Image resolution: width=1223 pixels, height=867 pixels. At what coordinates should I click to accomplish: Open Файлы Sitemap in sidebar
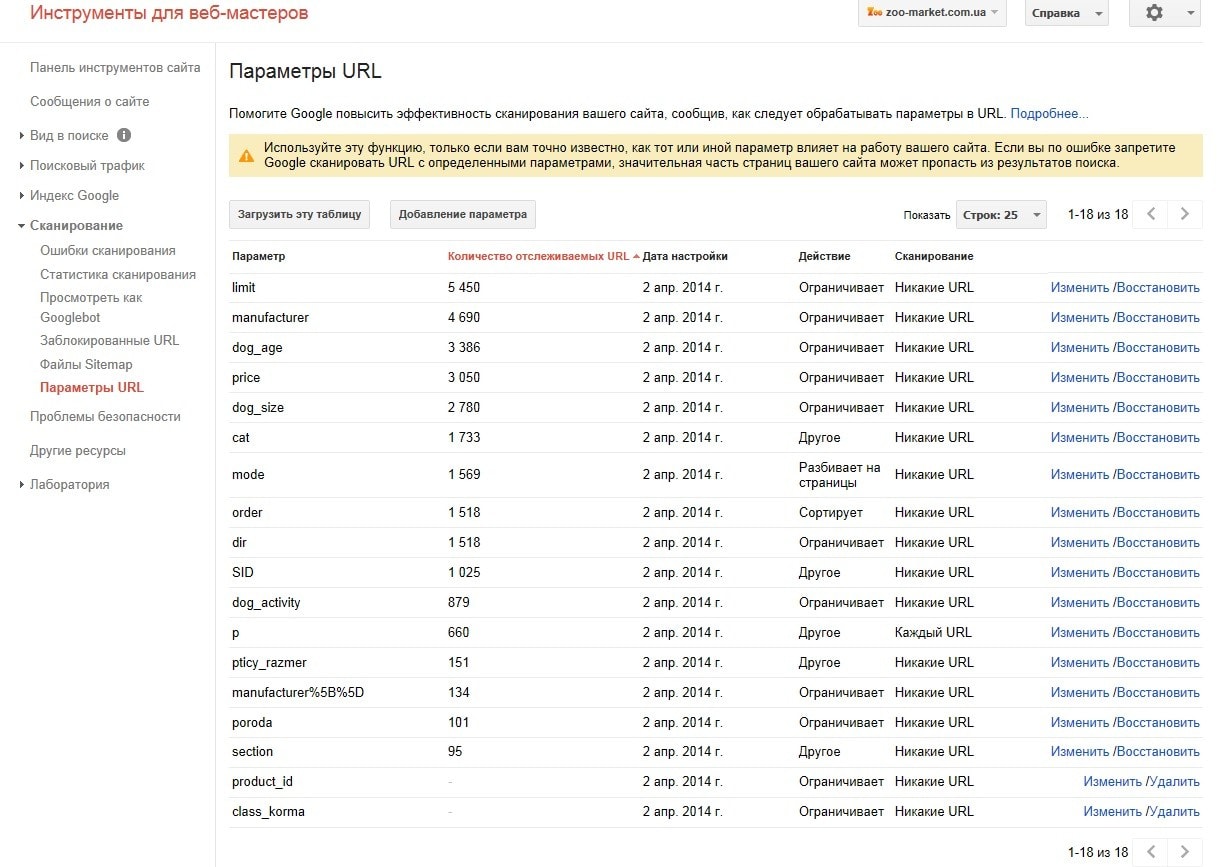click(x=86, y=365)
